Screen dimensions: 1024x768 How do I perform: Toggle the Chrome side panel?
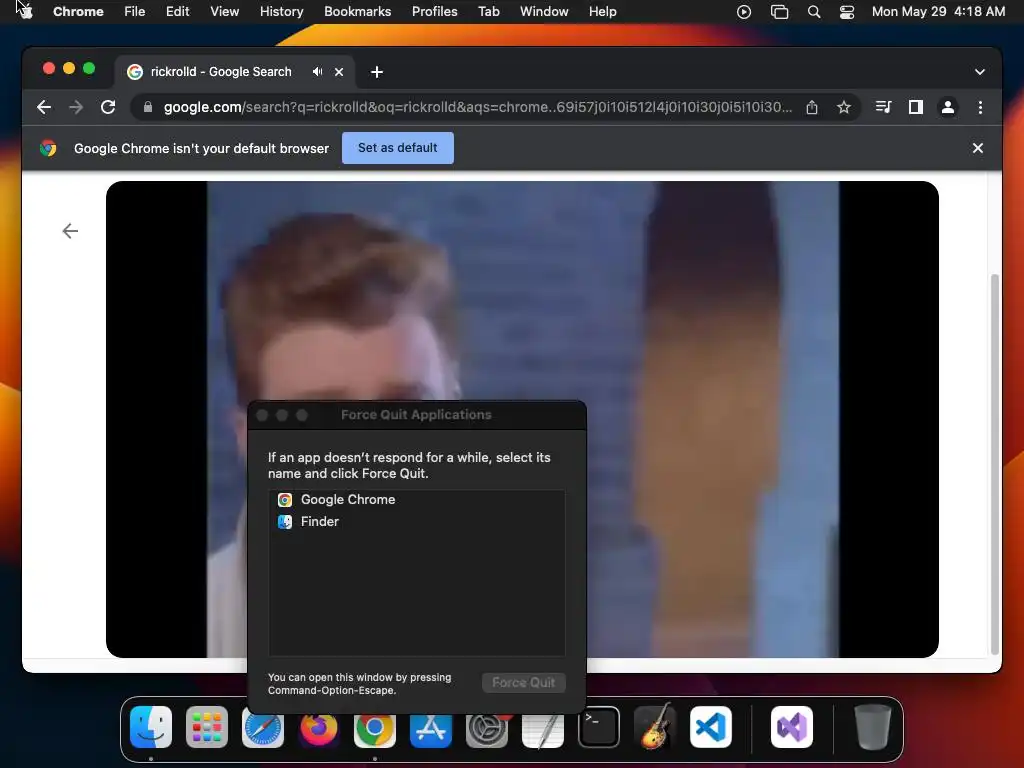coord(916,107)
